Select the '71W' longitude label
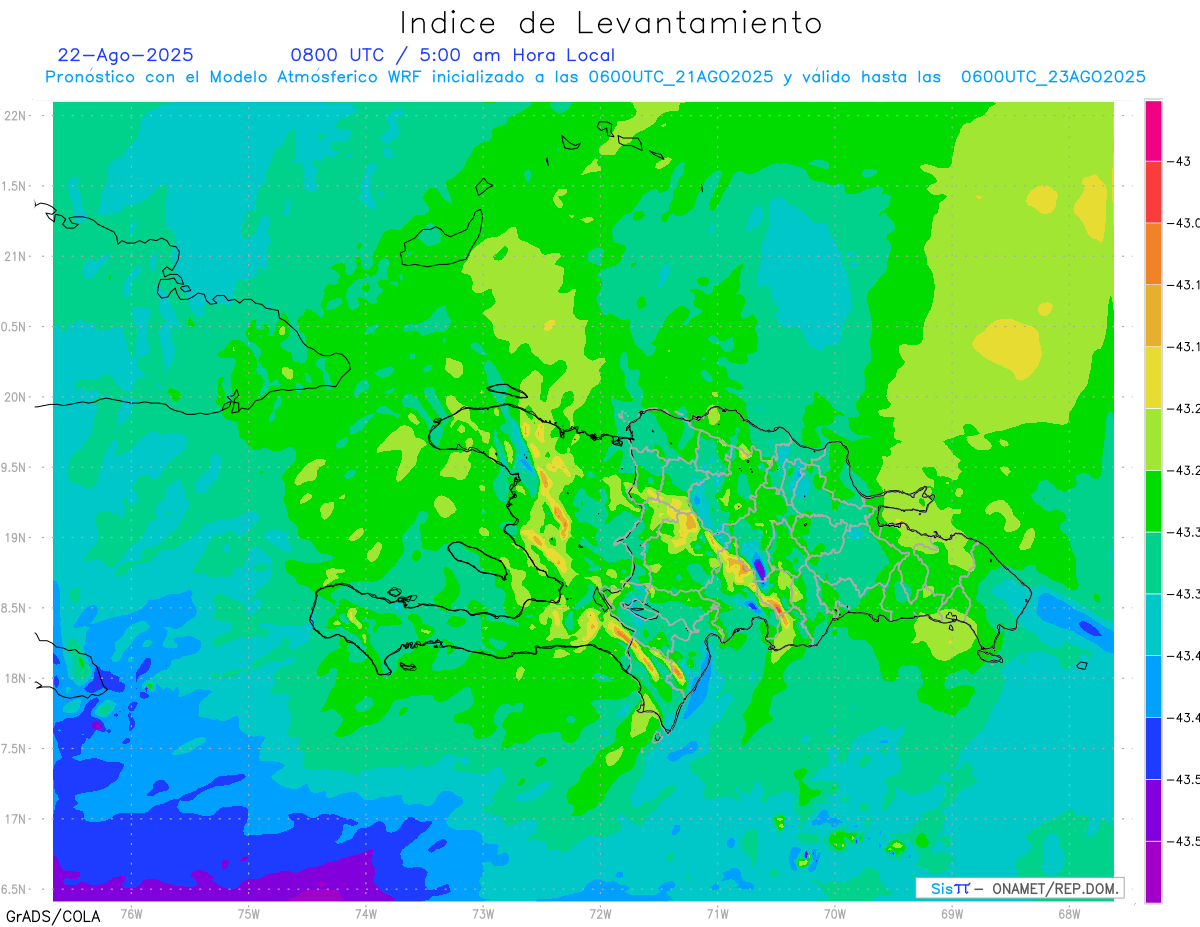The height and width of the screenshot is (927, 1200). tap(717, 913)
